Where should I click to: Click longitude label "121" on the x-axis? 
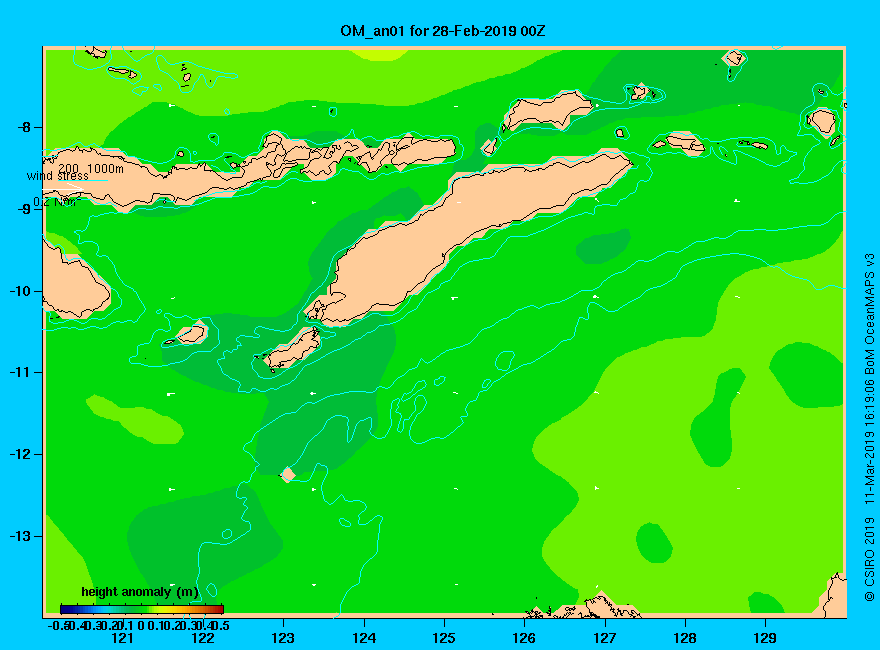[122, 638]
